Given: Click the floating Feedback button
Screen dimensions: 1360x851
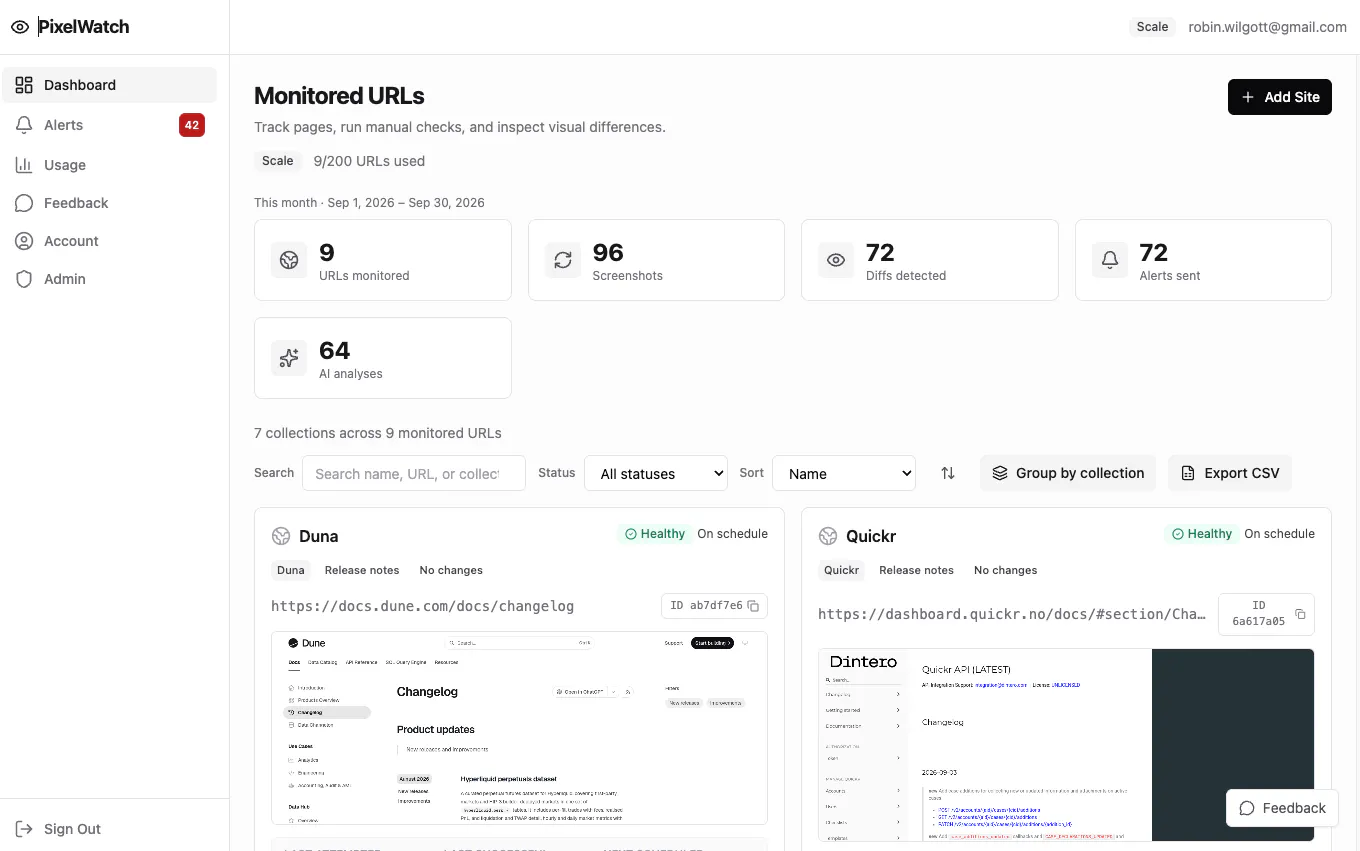Looking at the screenshot, I should pyautogui.click(x=1283, y=808).
